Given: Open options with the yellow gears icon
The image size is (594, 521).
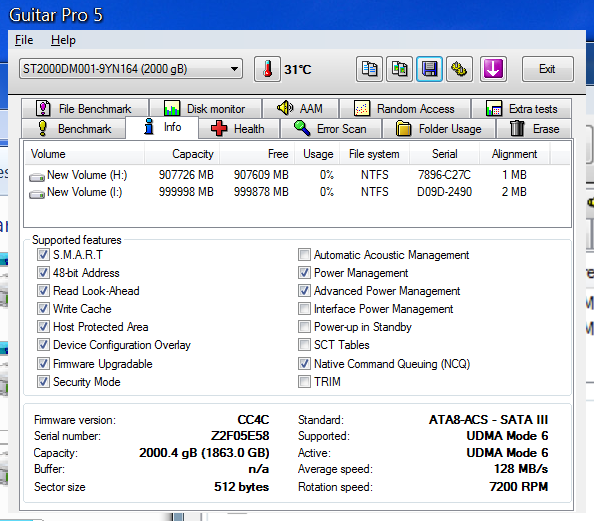Looking at the screenshot, I should [459, 69].
